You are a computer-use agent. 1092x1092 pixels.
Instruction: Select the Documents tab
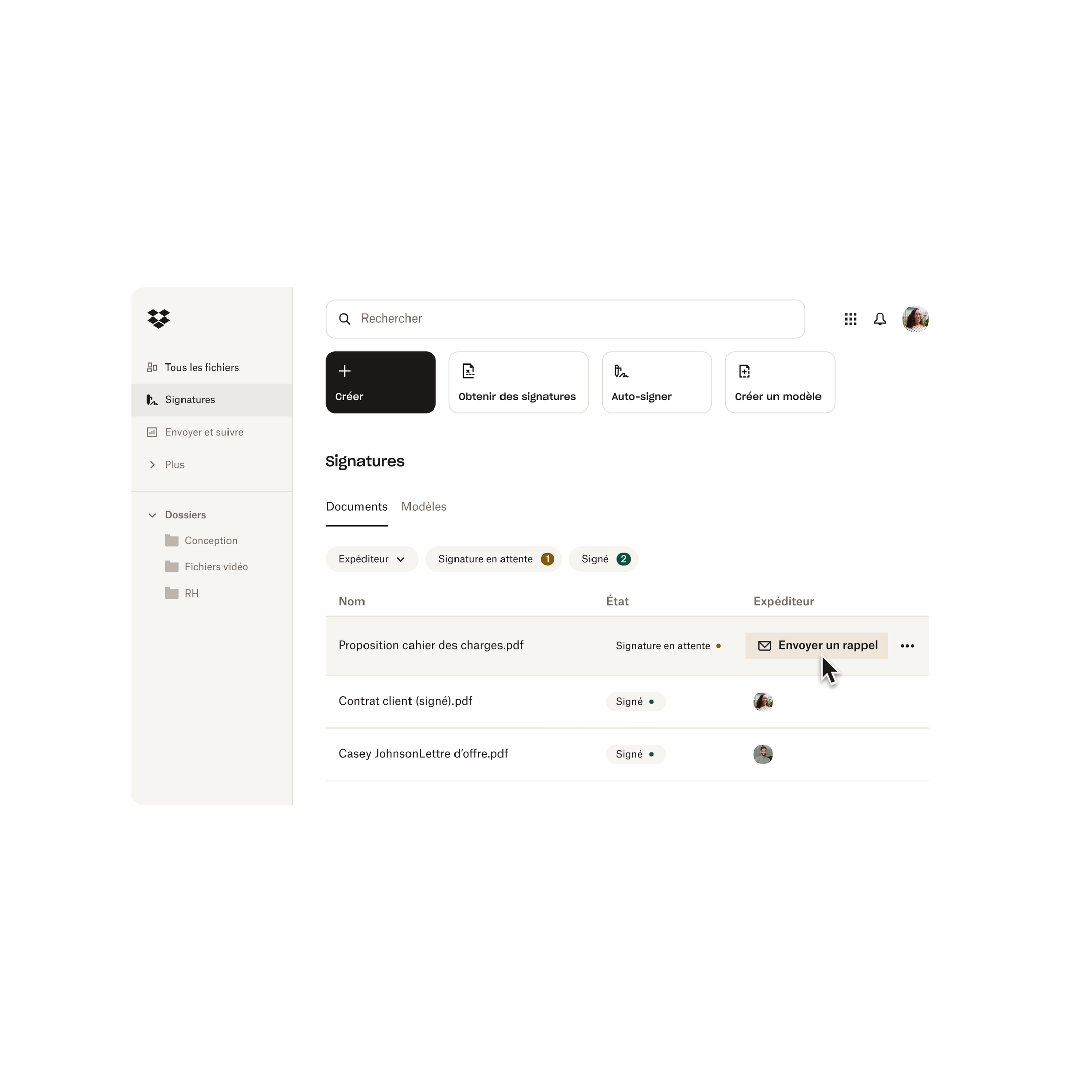(x=356, y=506)
